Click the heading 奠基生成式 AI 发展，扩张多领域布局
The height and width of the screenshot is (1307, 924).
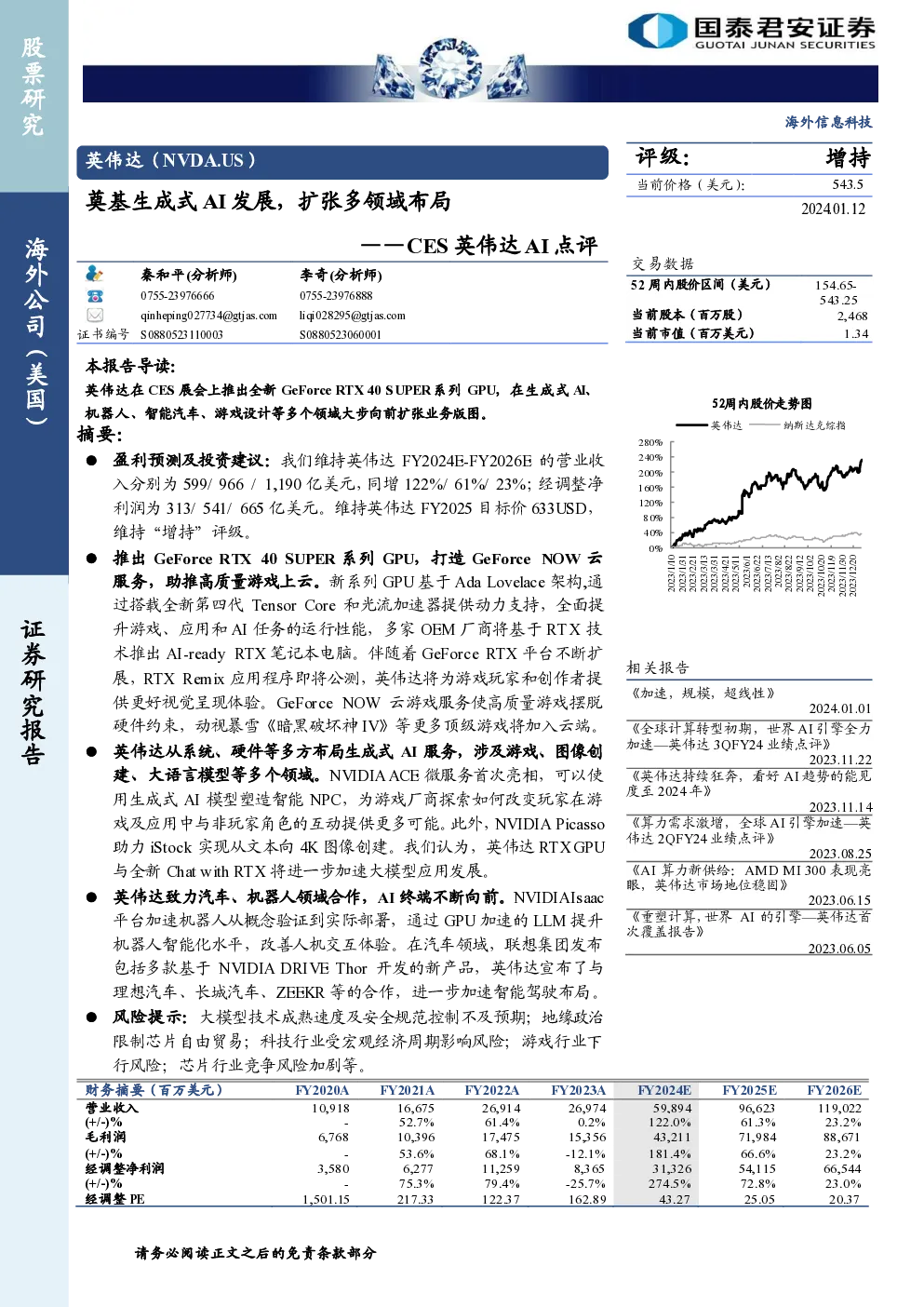[268, 202]
